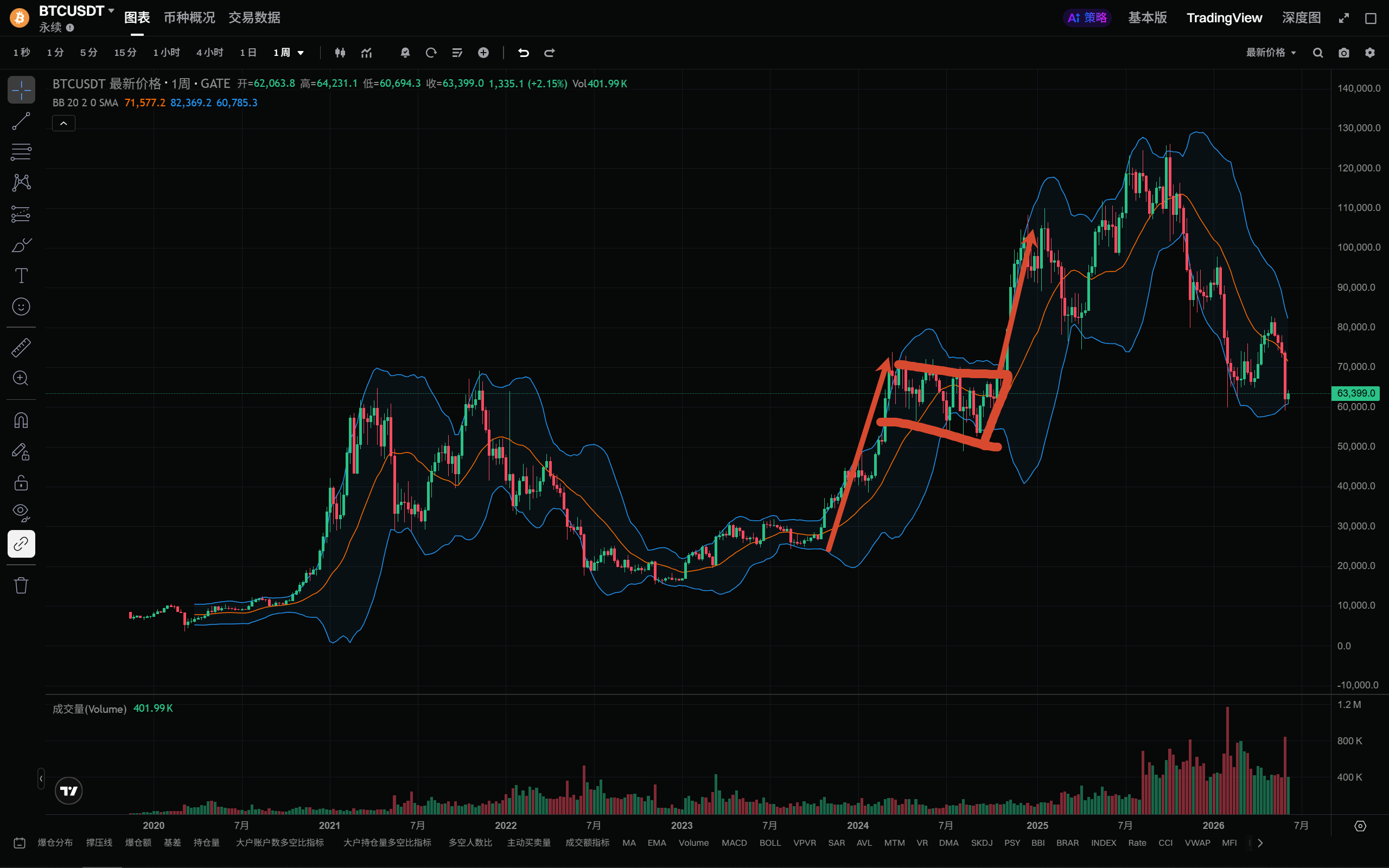
Task: Collapse the indicator legend chevron
Action: click(63, 124)
